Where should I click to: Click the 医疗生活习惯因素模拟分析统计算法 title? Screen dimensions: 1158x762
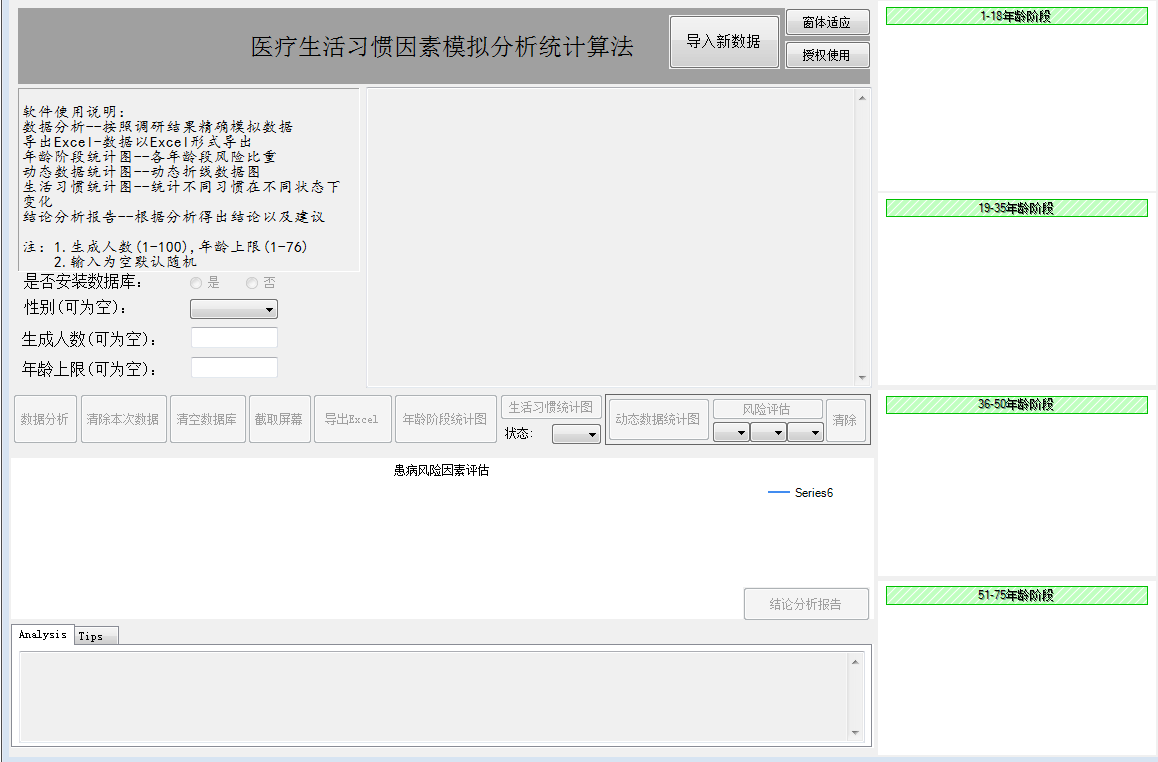pyautogui.click(x=442, y=47)
